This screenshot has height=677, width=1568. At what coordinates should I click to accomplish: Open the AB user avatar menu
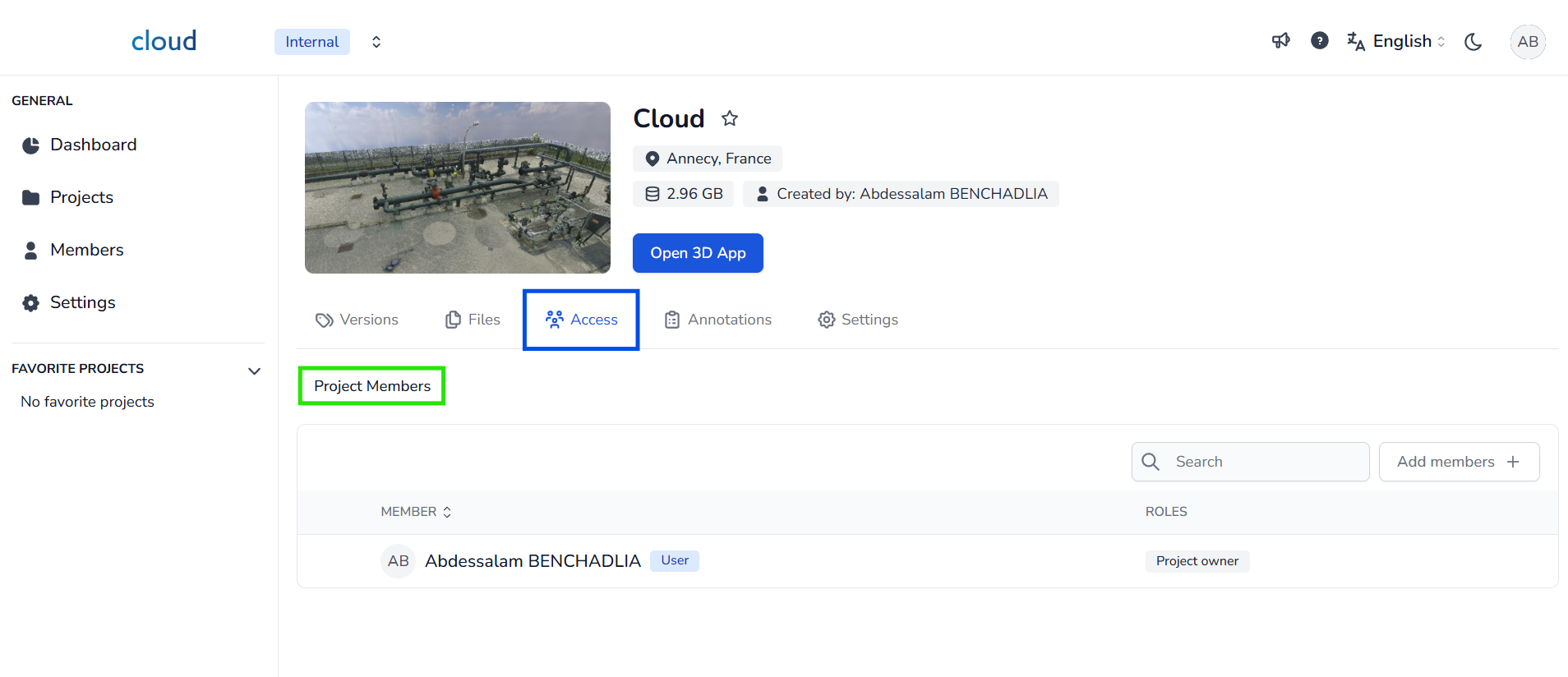[1527, 42]
